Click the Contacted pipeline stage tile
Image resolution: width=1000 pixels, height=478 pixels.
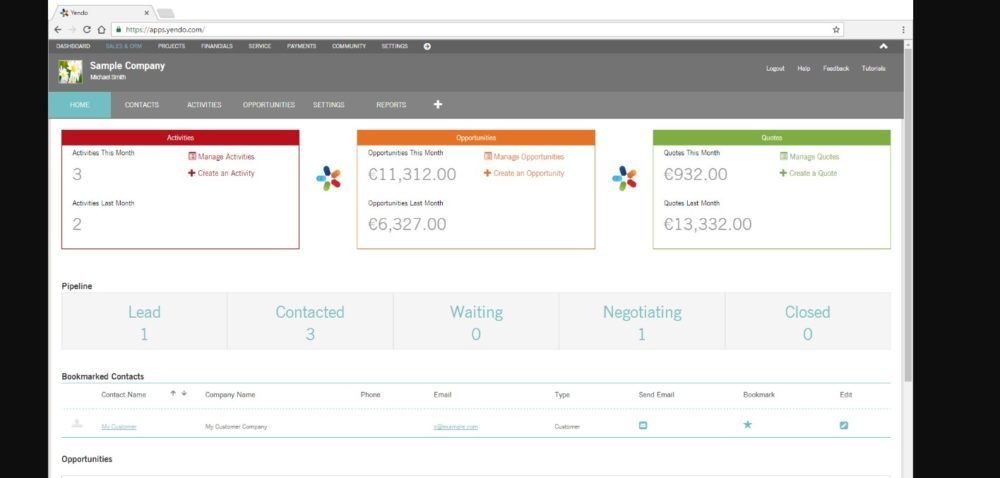tap(310, 321)
